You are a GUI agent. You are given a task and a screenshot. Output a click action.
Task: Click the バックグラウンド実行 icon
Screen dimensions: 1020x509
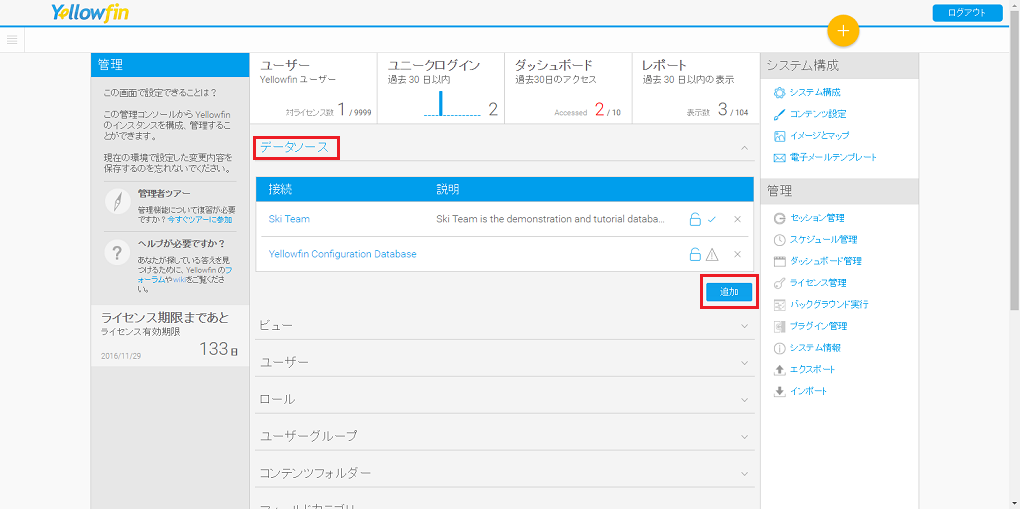tap(779, 305)
